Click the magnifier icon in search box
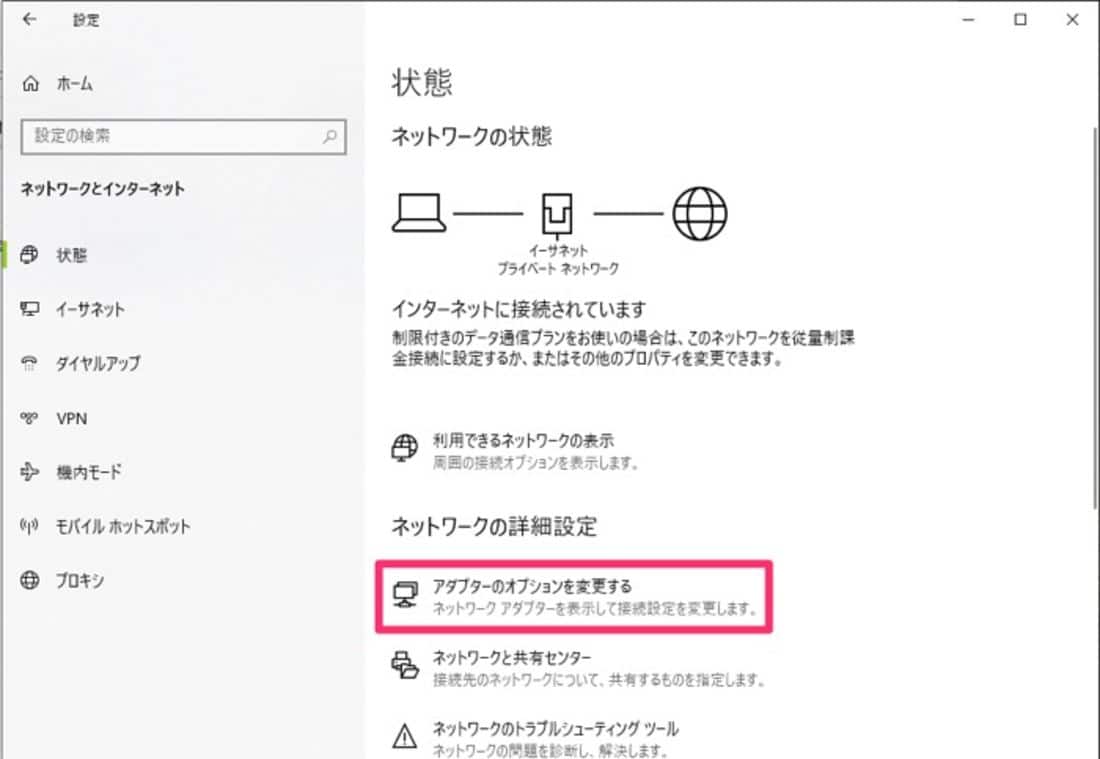 point(330,136)
